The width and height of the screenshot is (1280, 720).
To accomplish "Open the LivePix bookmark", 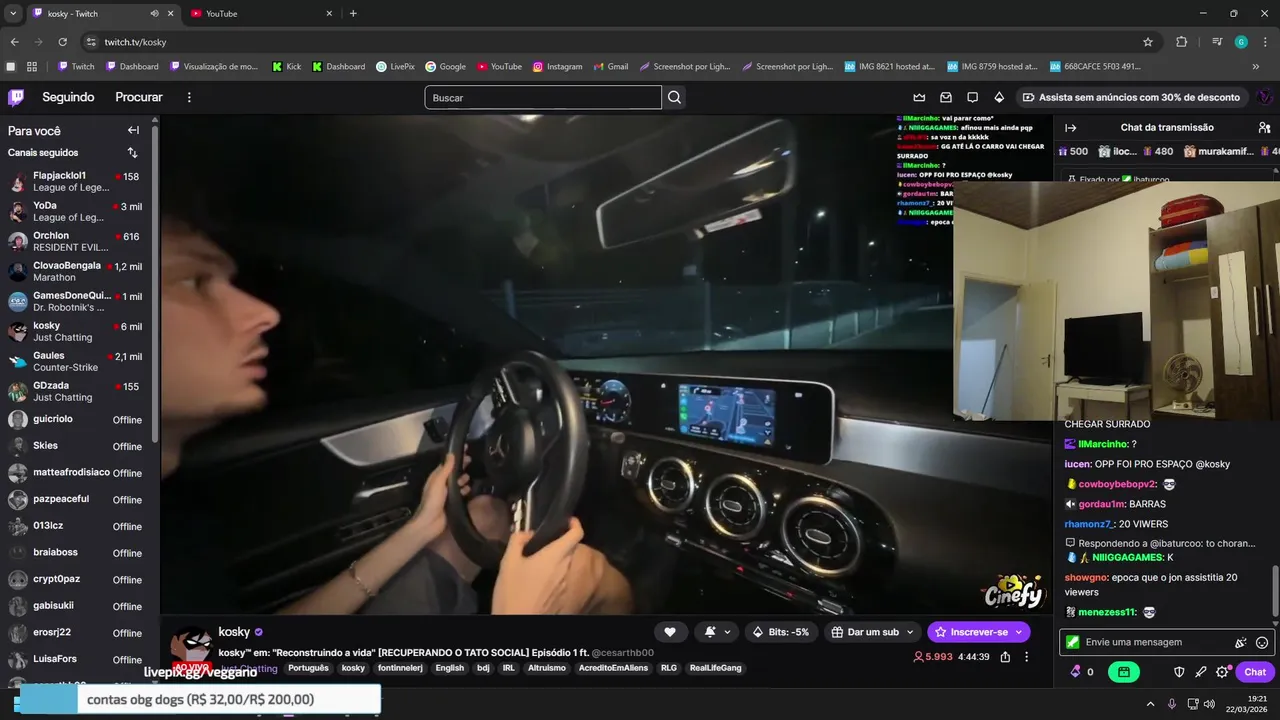I will coord(395,67).
